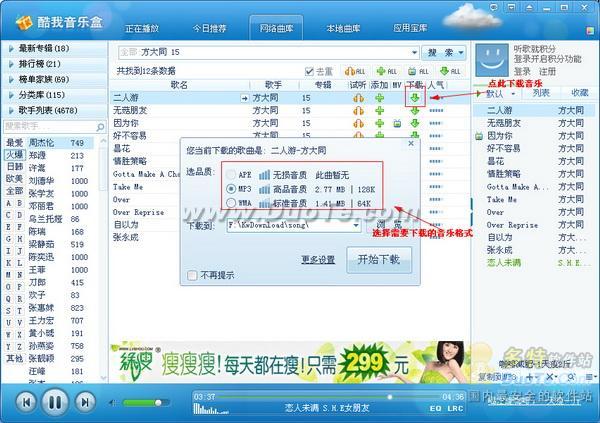The image size is (600, 423).
Task: Preview 因为你 with headphone icon
Action: pyautogui.click(x=359, y=123)
